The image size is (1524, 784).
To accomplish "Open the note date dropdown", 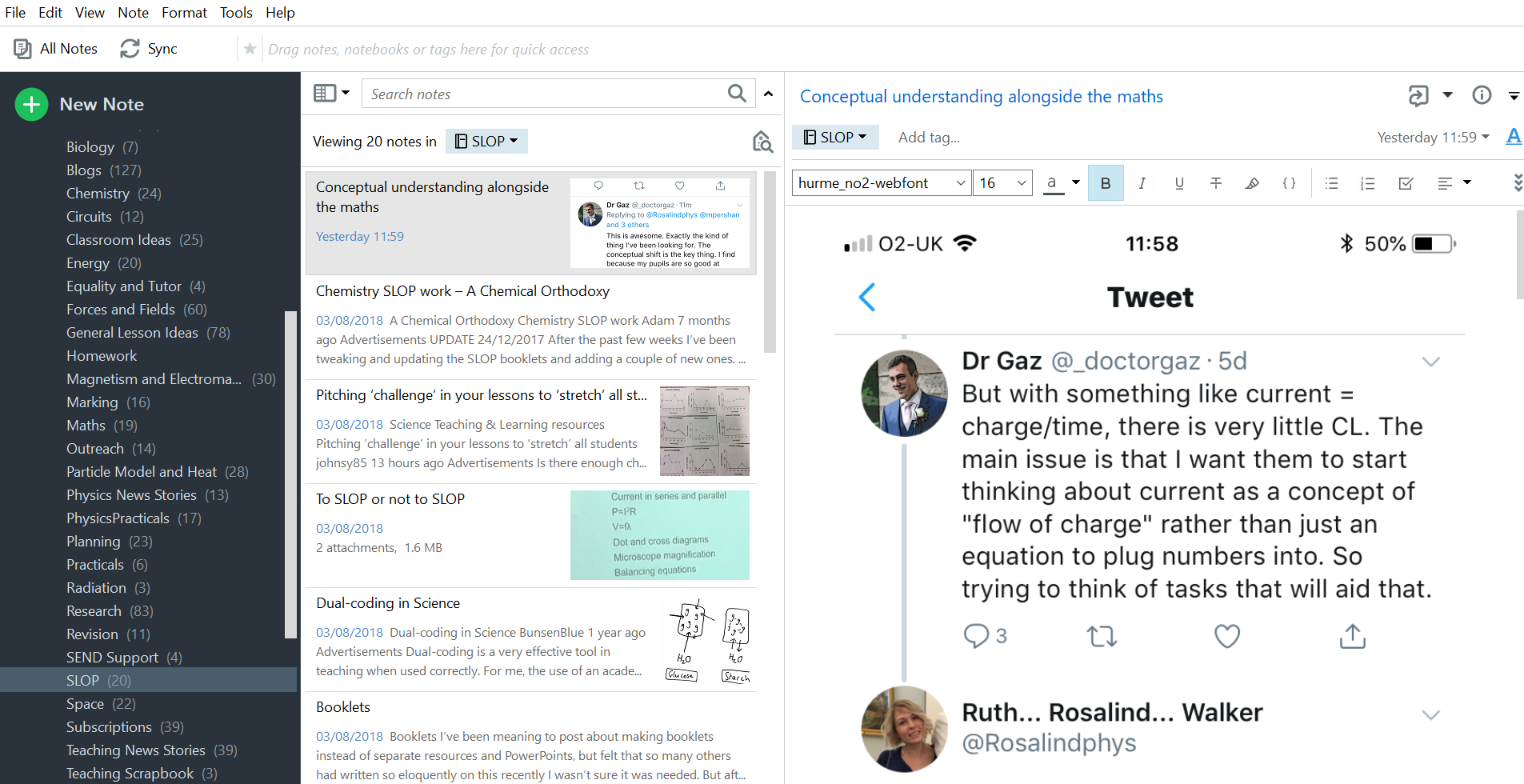I will pyautogui.click(x=1433, y=138).
